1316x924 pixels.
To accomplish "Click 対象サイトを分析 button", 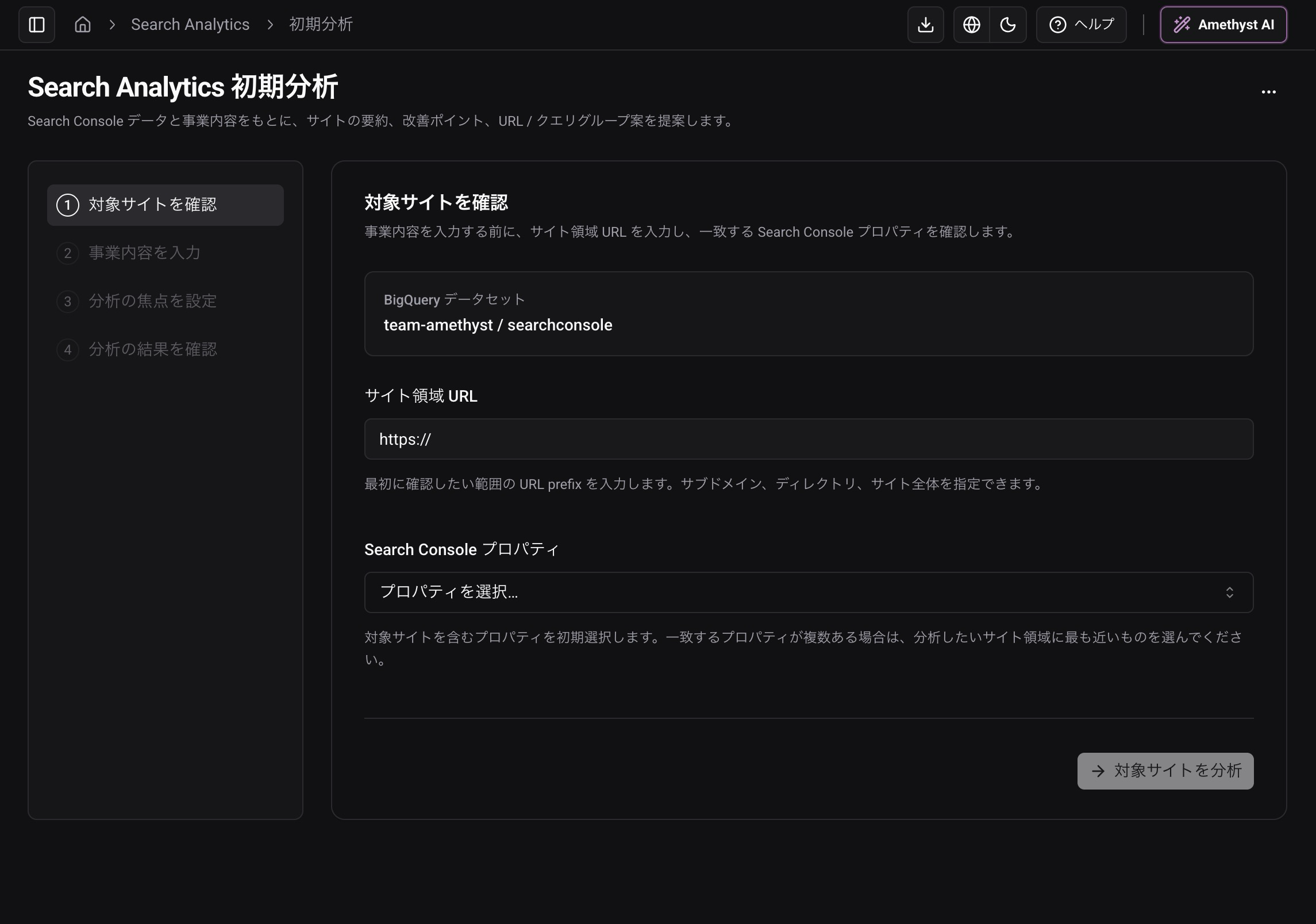I will (1165, 771).
